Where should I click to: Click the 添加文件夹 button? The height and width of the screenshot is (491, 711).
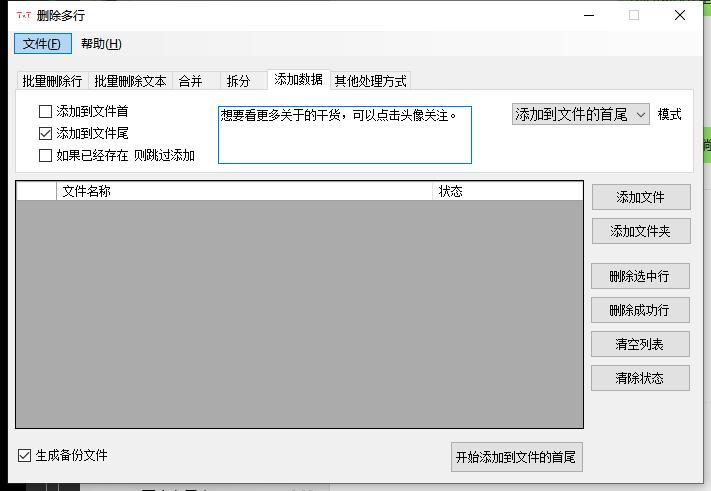pos(640,231)
